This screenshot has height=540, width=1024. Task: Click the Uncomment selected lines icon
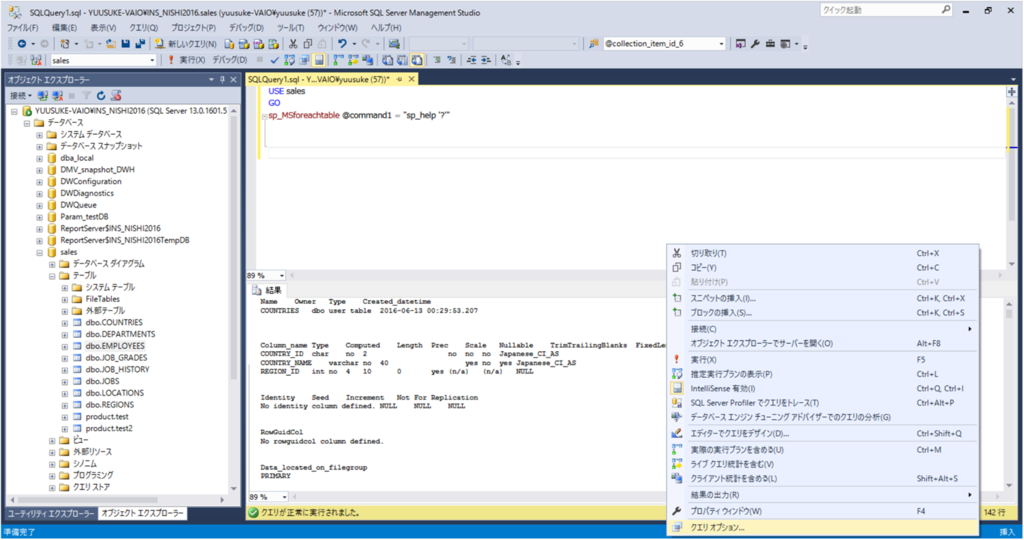451,60
